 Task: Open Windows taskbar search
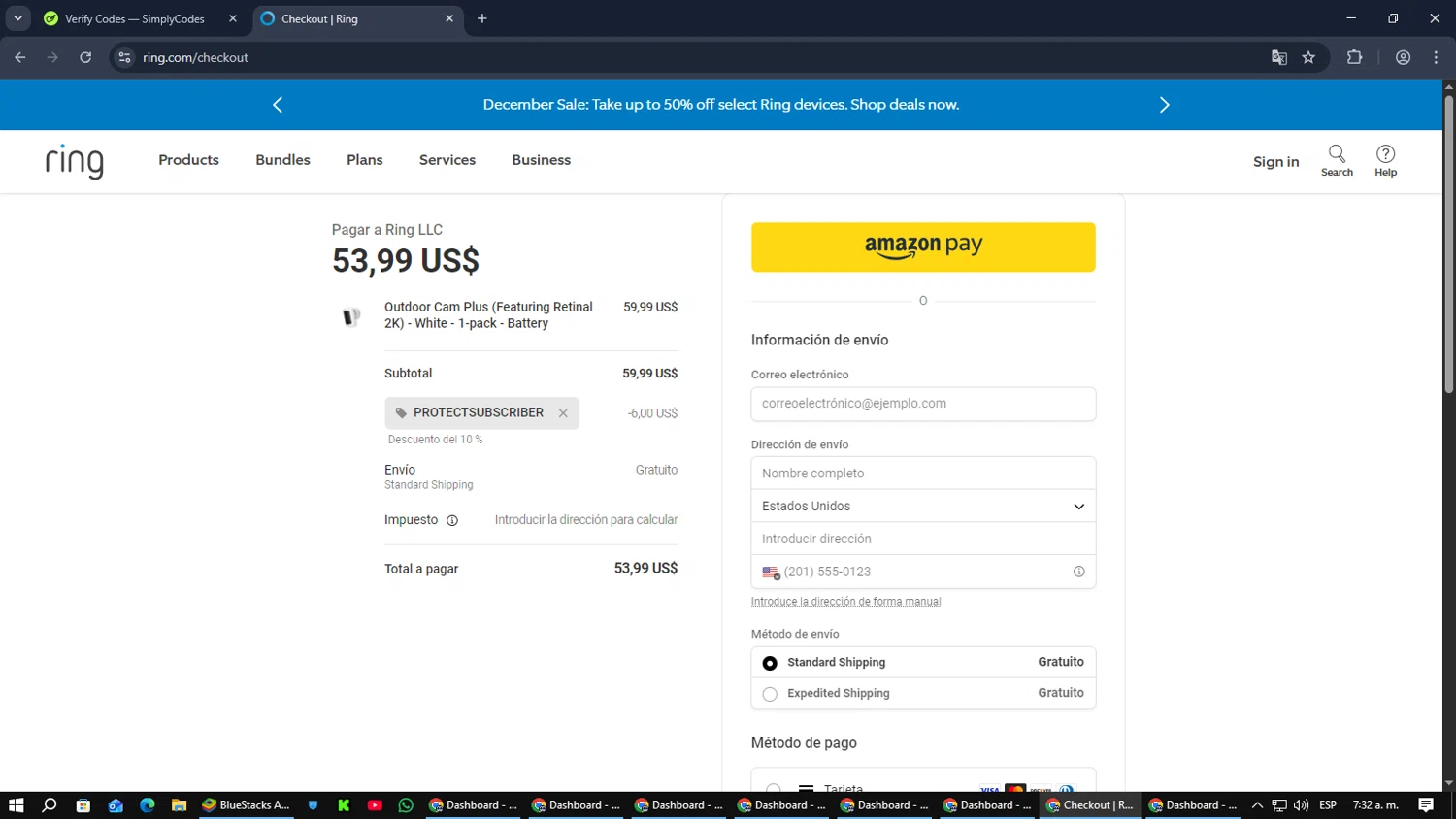[x=50, y=805]
